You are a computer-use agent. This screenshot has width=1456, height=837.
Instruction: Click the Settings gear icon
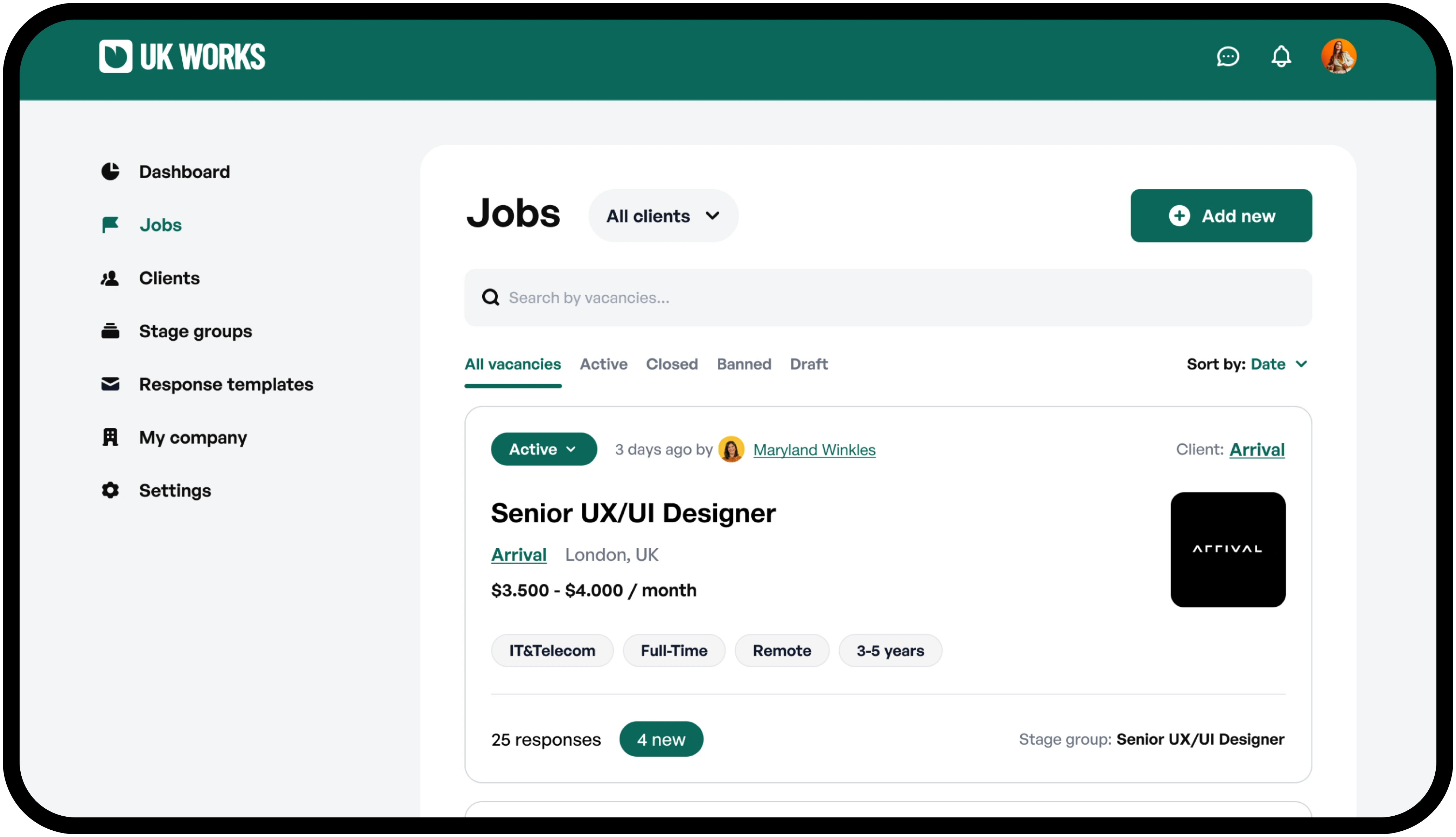(110, 490)
